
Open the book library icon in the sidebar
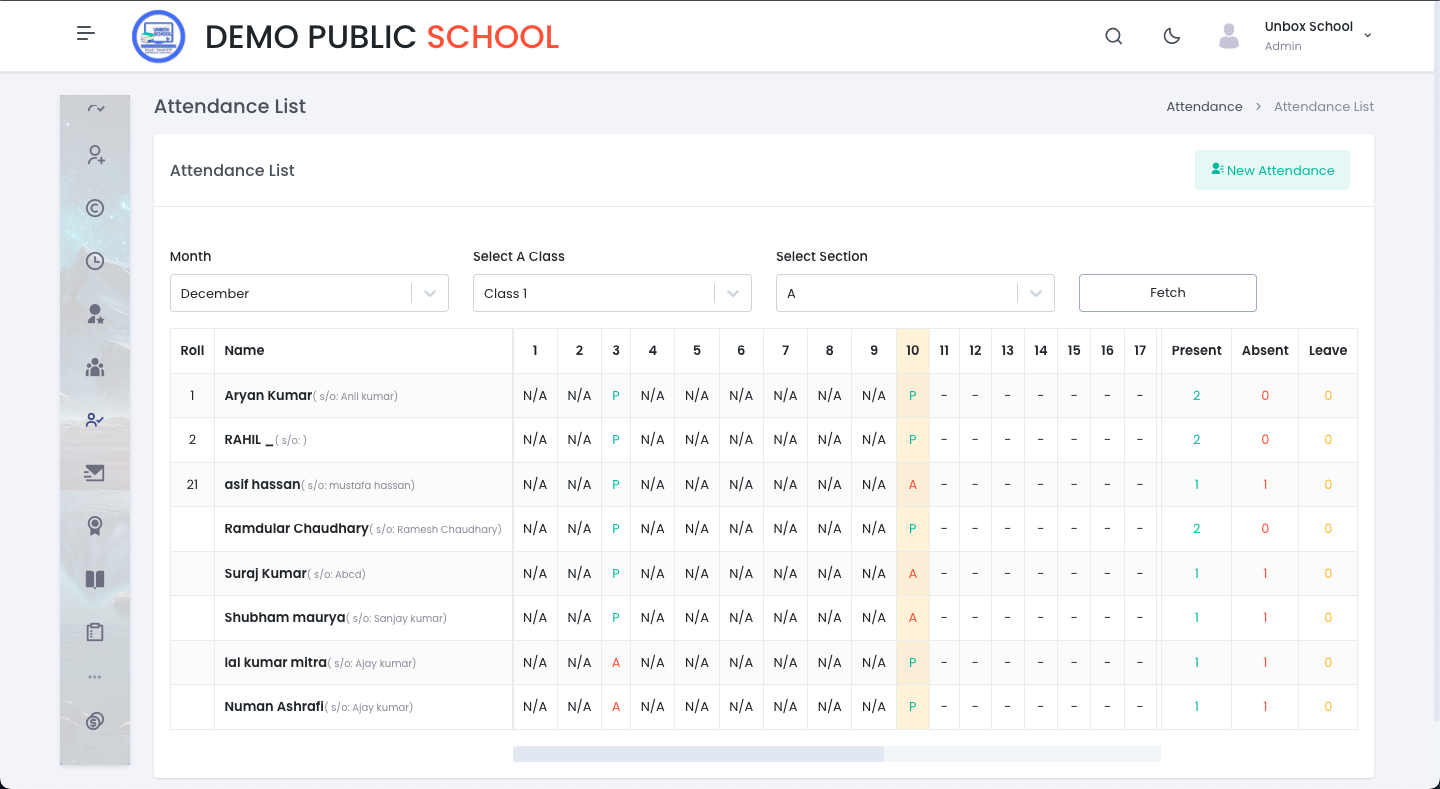click(x=94, y=579)
